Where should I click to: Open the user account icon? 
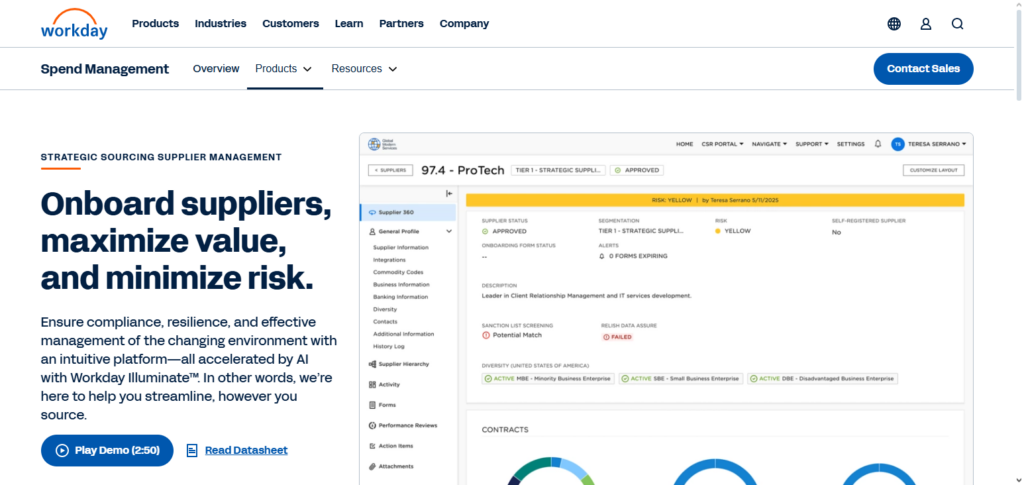925,24
